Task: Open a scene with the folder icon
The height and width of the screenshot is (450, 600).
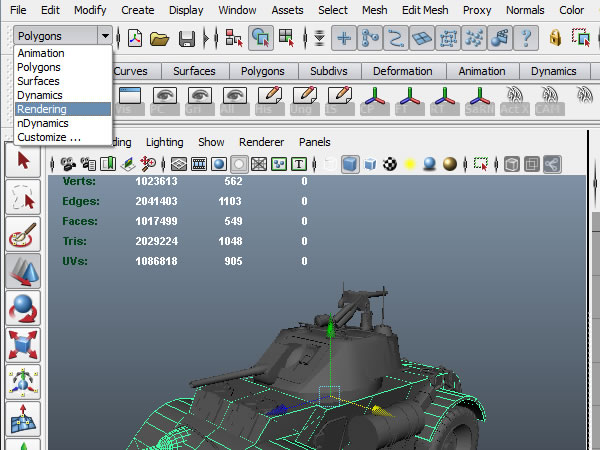Action: pos(160,38)
